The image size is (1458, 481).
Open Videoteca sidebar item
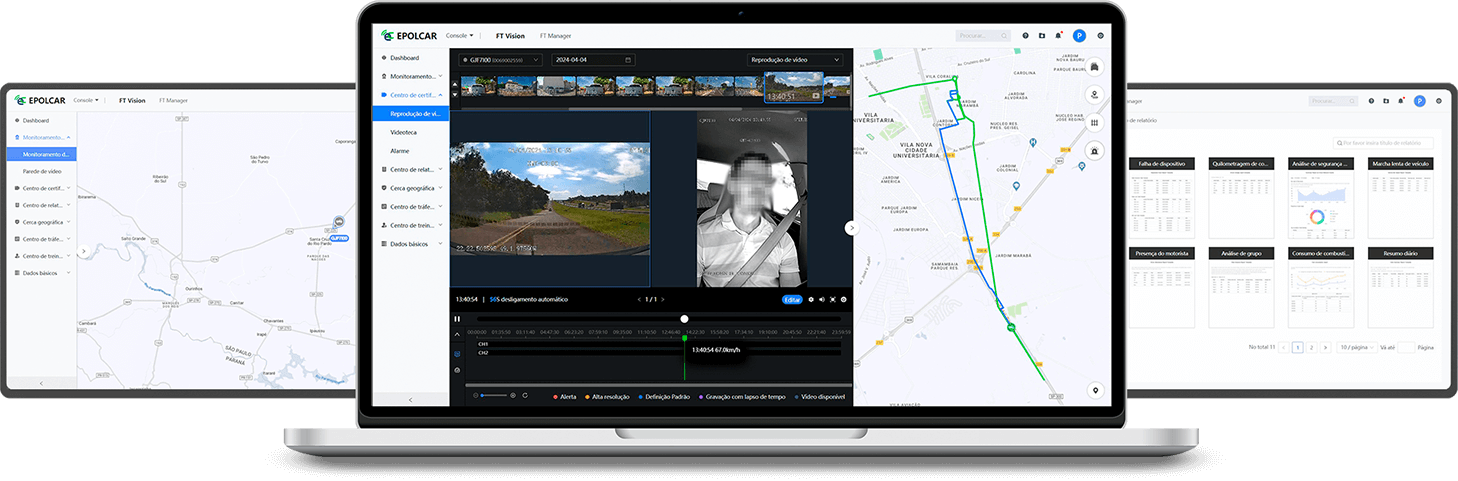[x=404, y=132]
